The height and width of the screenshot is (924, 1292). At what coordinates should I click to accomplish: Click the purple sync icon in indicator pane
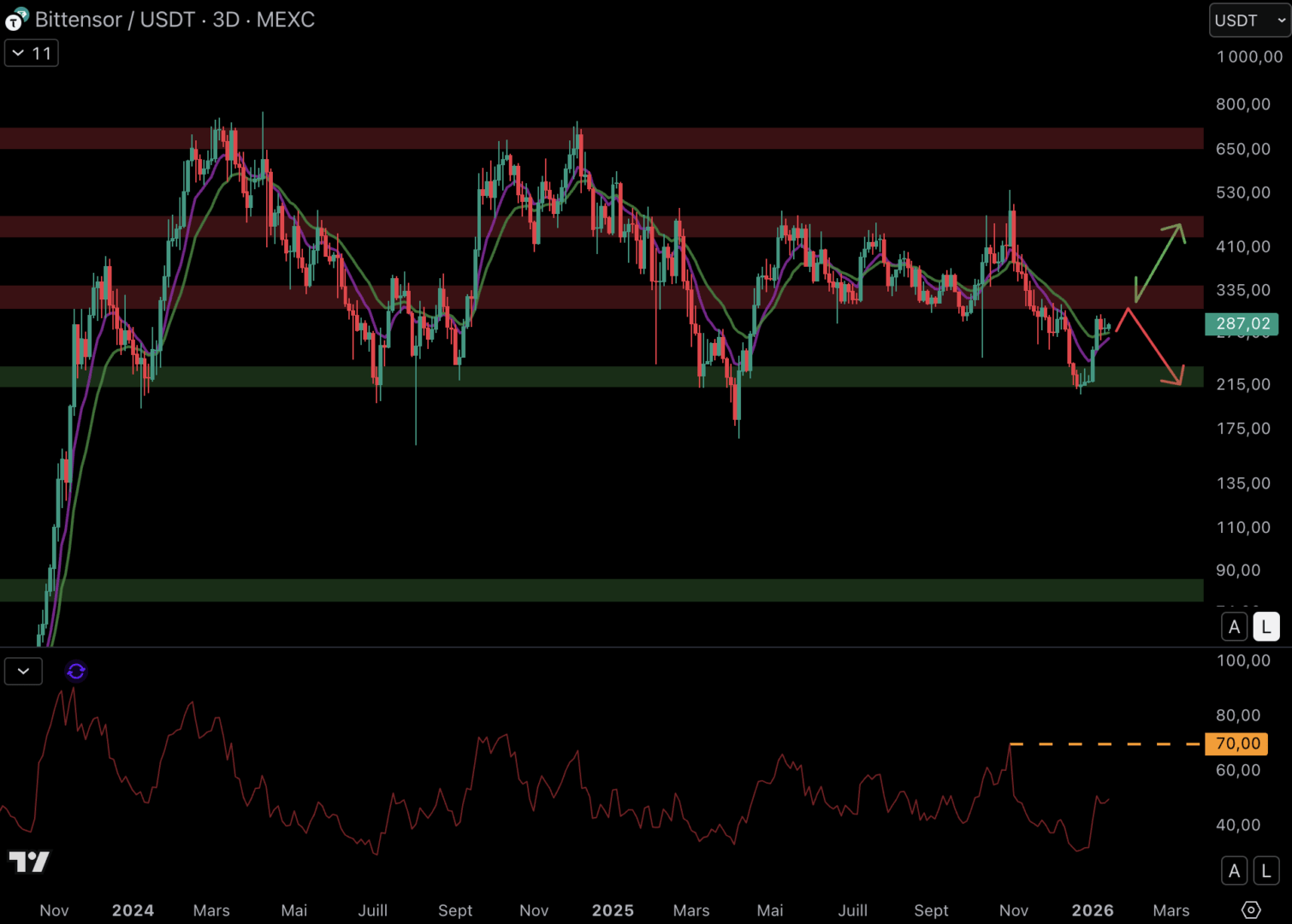[76, 672]
